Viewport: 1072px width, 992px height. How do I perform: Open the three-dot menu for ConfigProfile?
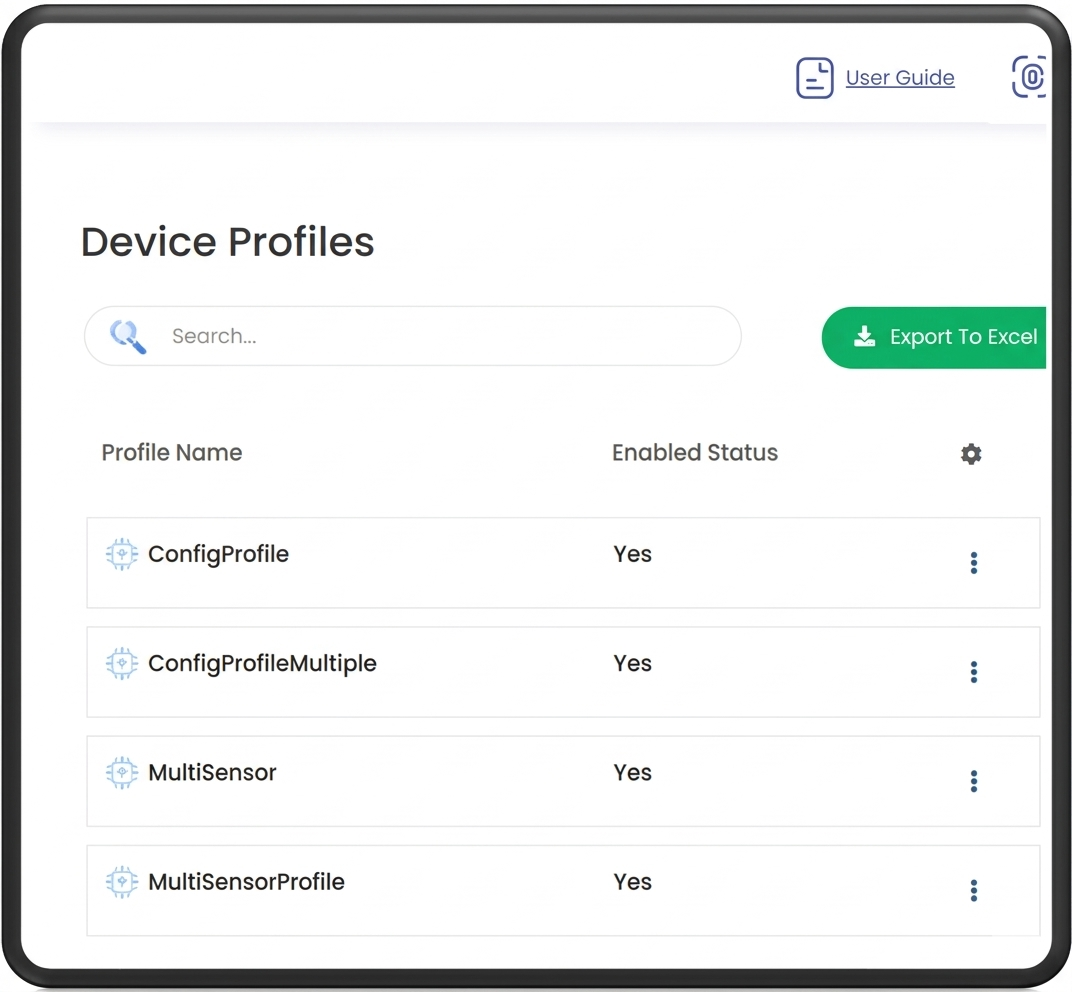[973, 563]
